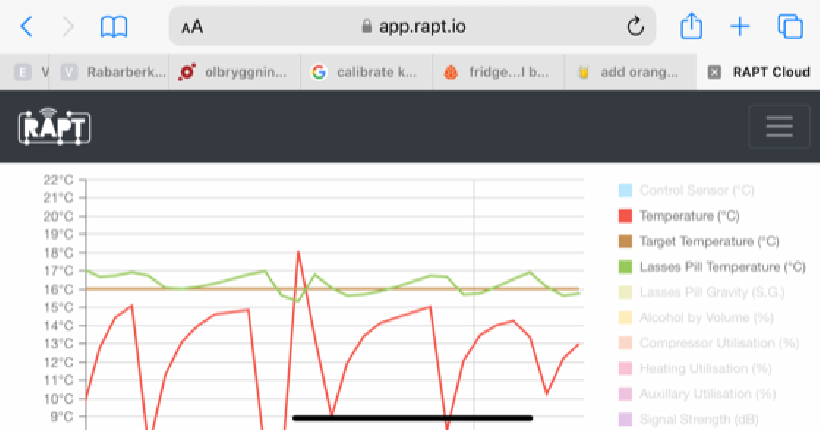Toggle the Temperature (°C) legend series

[x=679, y=216]
